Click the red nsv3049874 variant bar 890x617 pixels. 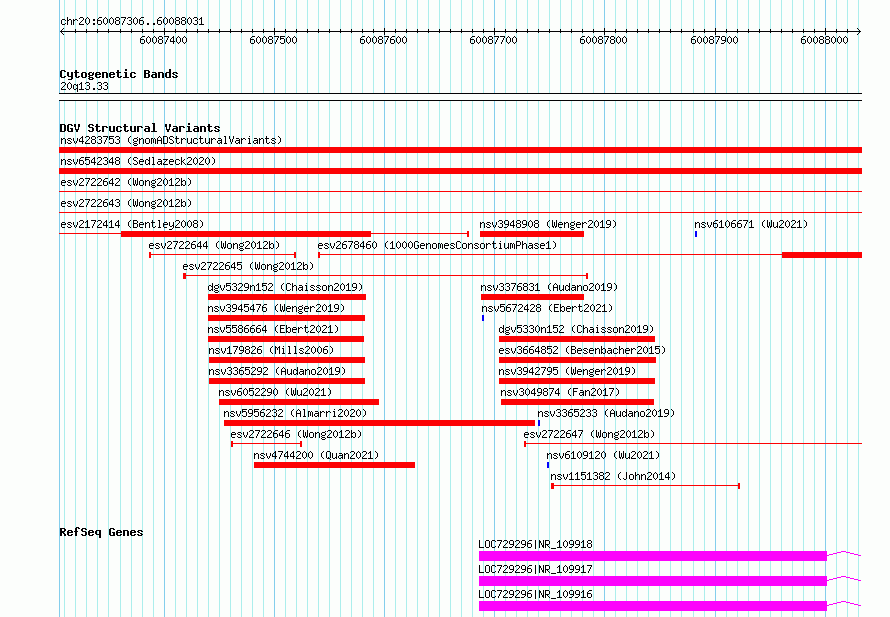pos(577,402)
